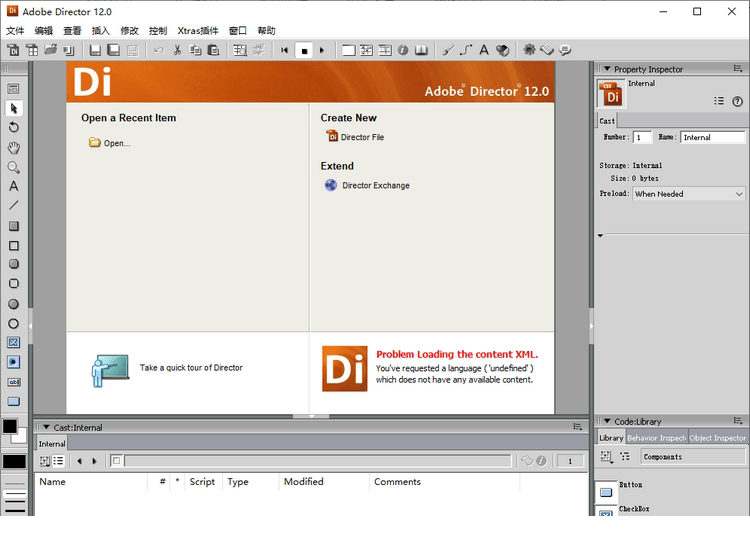This screenshot has width=750, height=536.
Task: Open the Script window icon
Action: 547,50
